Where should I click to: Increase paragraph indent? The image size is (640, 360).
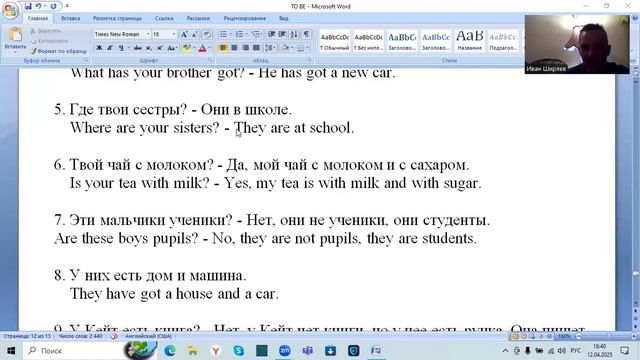click(x=282, y=34)
